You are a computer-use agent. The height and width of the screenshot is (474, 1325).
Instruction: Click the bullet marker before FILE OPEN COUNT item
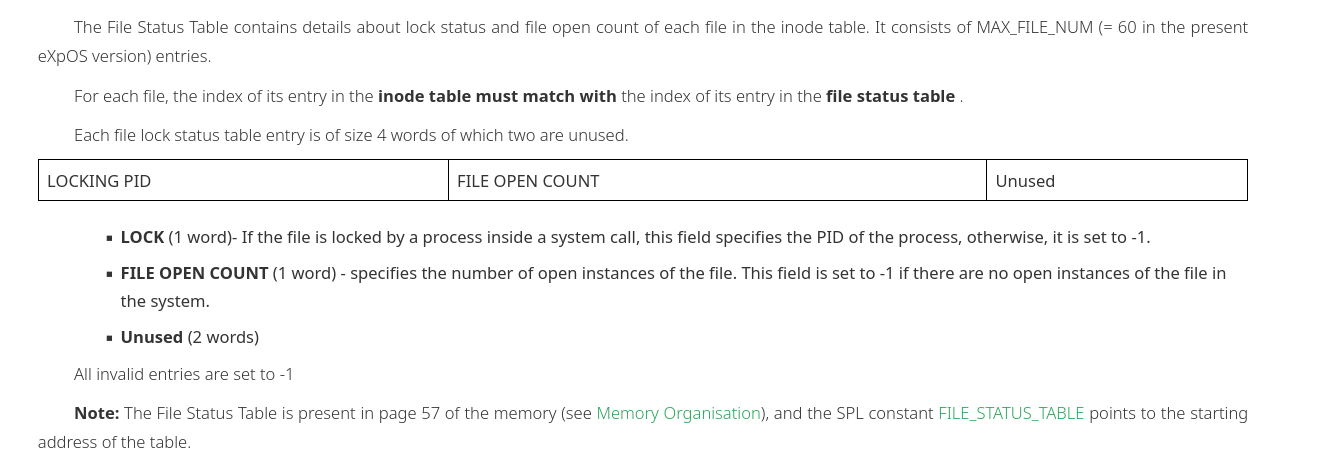(109, 274)
